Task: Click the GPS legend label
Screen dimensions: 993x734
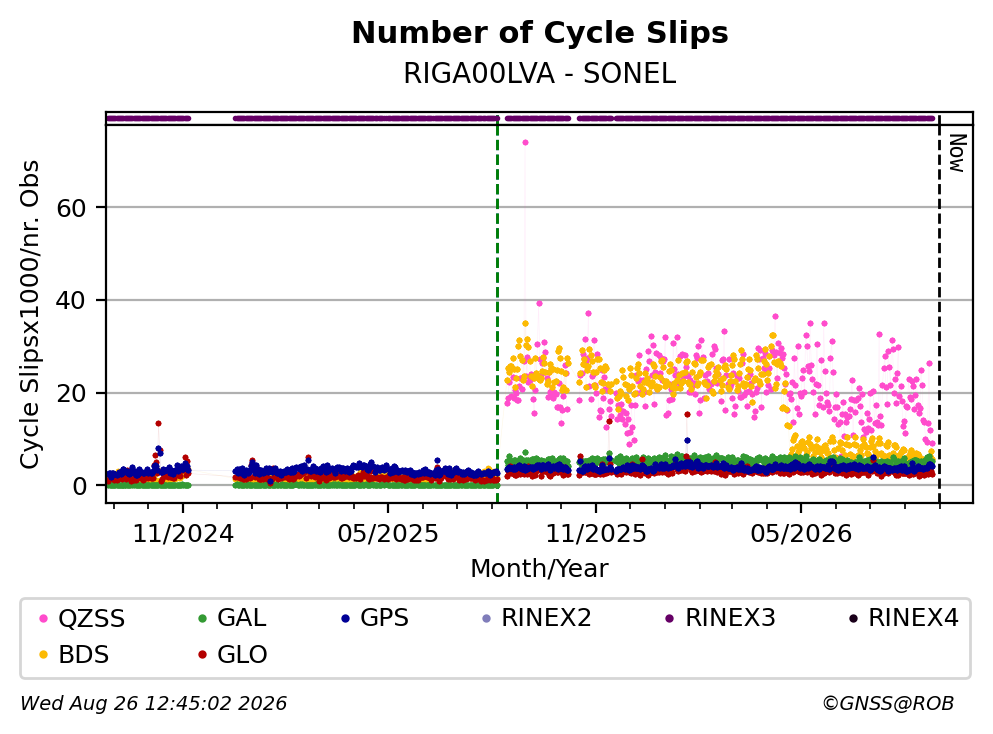Action: point(384,617)
